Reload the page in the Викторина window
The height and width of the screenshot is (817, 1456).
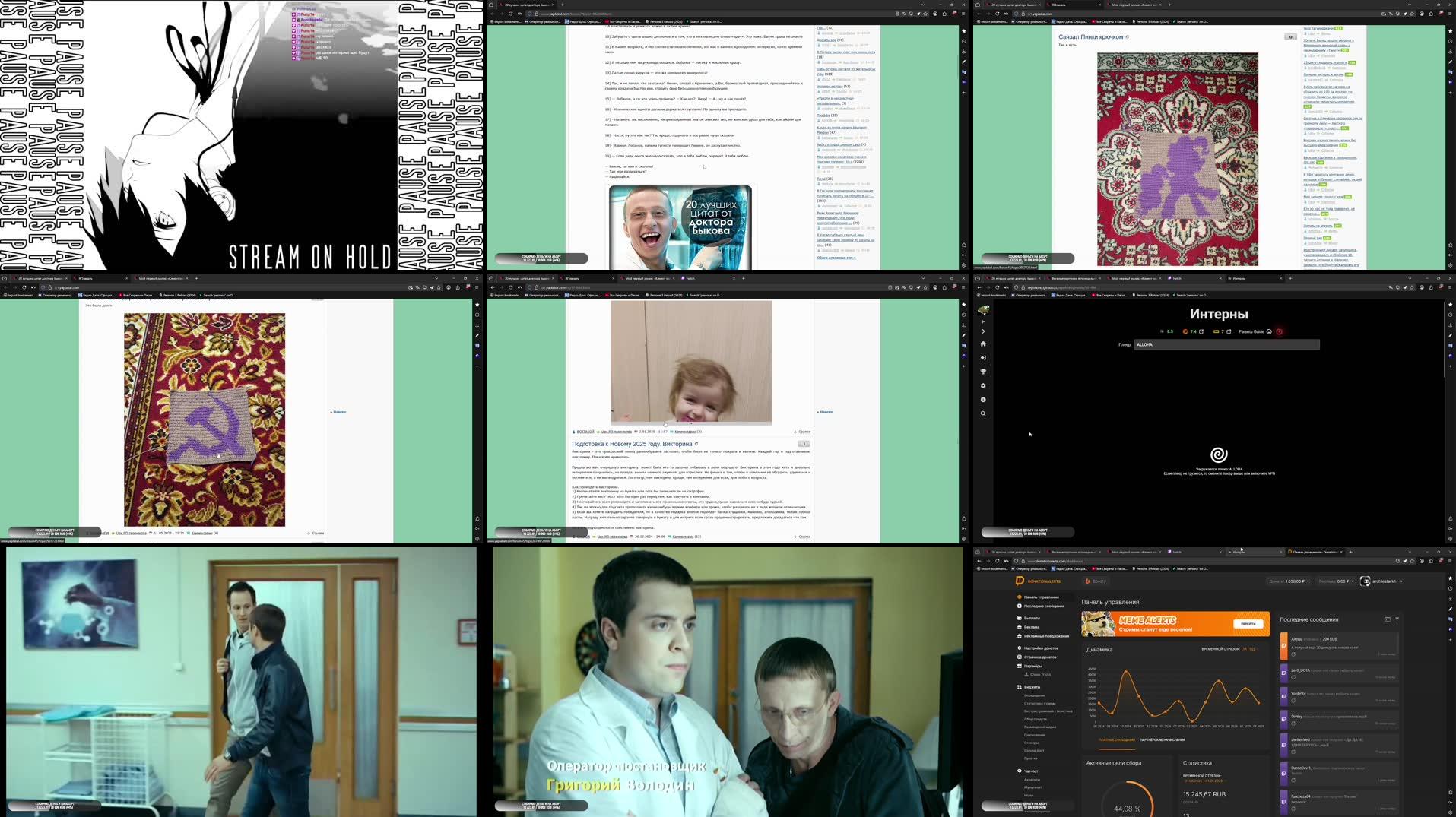pos(510,287)
